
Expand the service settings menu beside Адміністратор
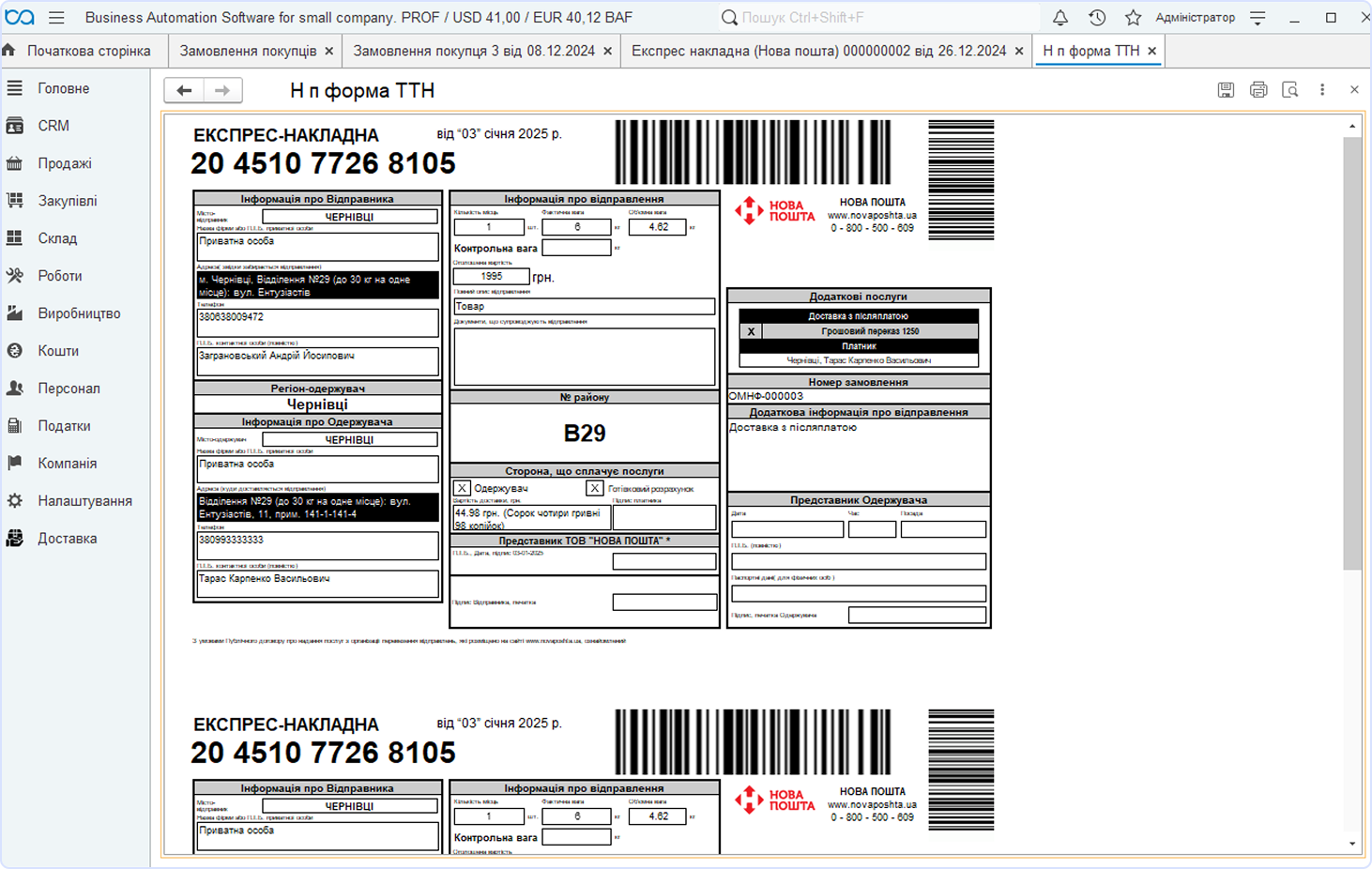click(x=1258, y=18)
